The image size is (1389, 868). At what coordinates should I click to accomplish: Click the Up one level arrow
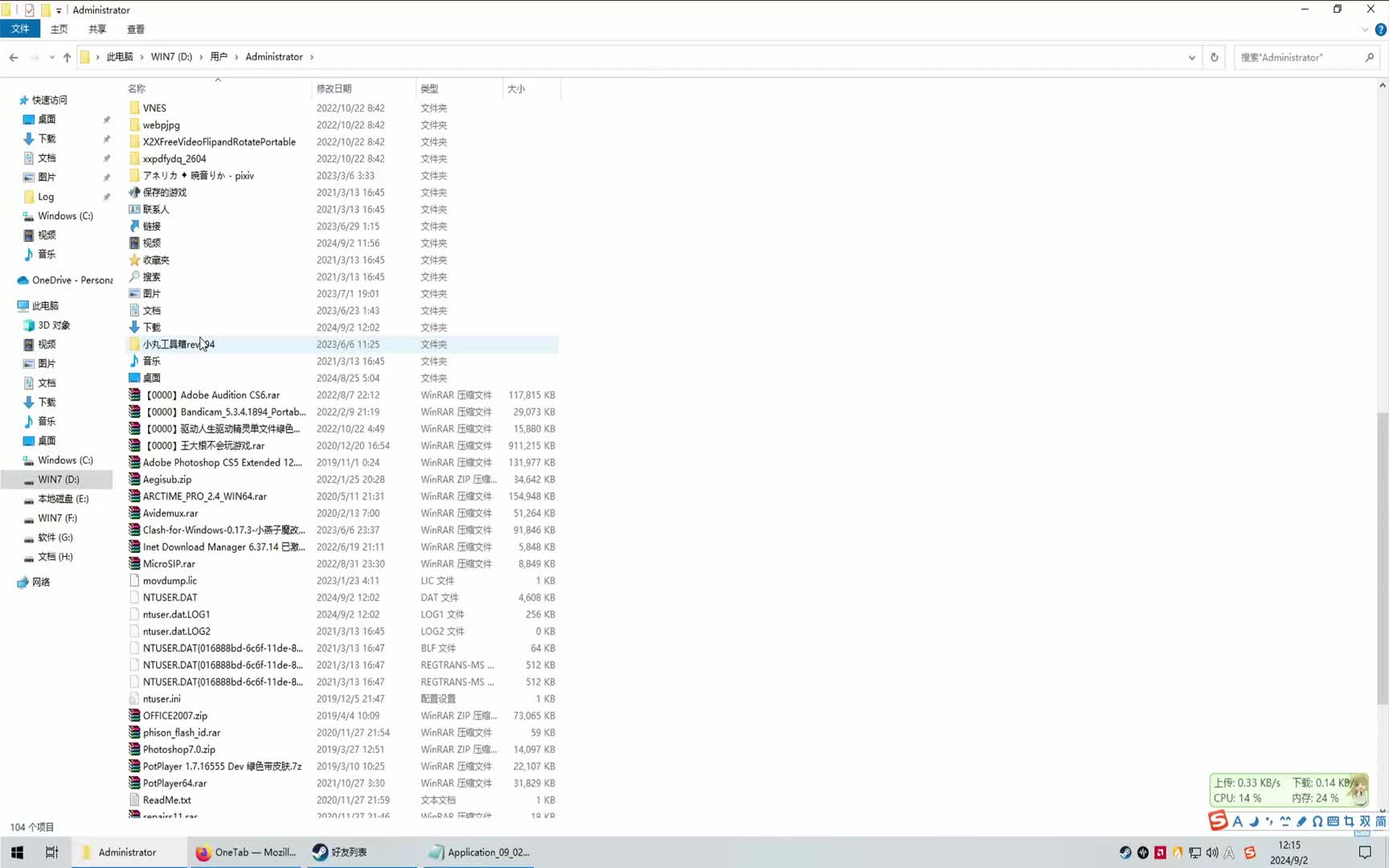pyautogui.click(x=67, y=57)
